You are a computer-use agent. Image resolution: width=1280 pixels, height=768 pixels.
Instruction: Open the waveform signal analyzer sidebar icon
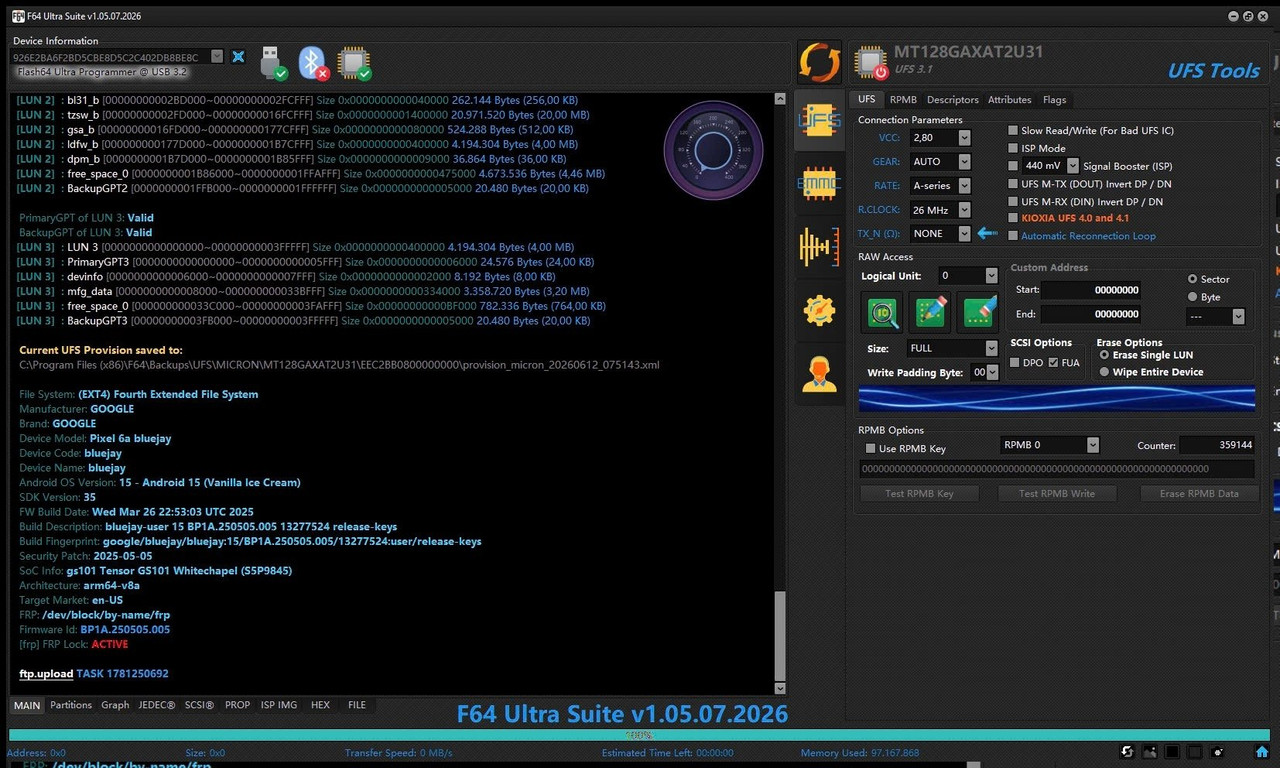[x=819, y=246]
